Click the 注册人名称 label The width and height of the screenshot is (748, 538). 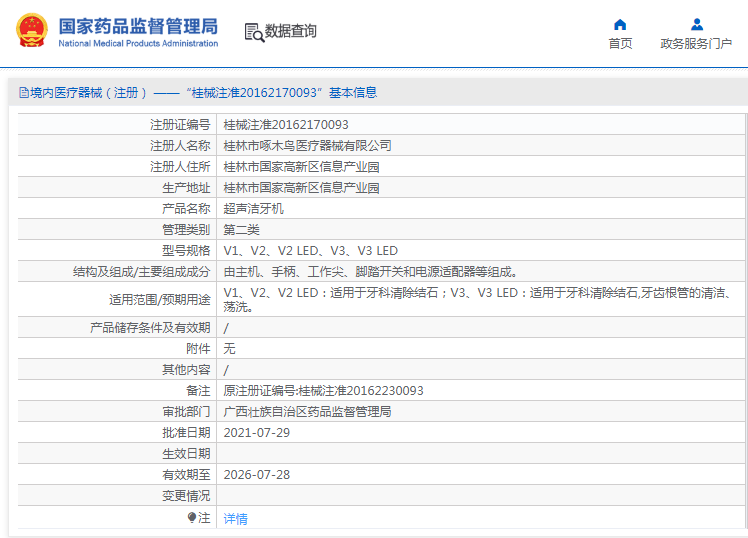tap(180, 146)
